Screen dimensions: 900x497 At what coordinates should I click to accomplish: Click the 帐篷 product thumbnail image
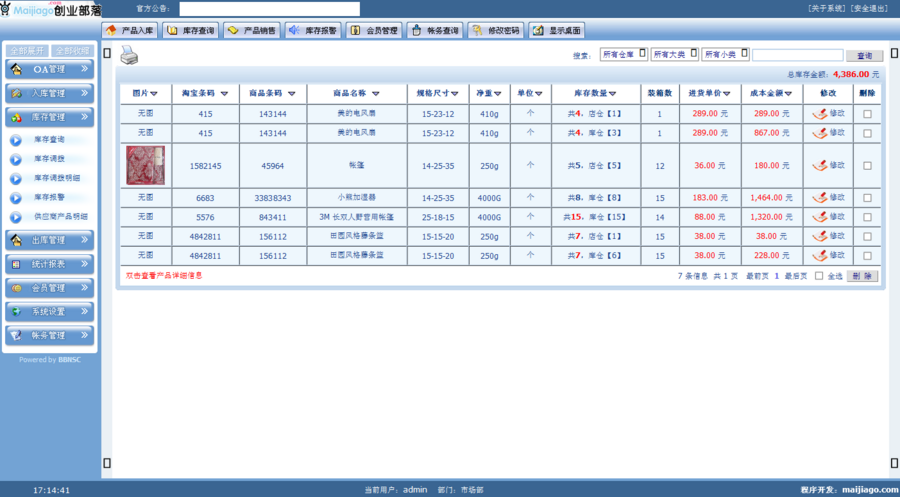(x=146, y=165)
